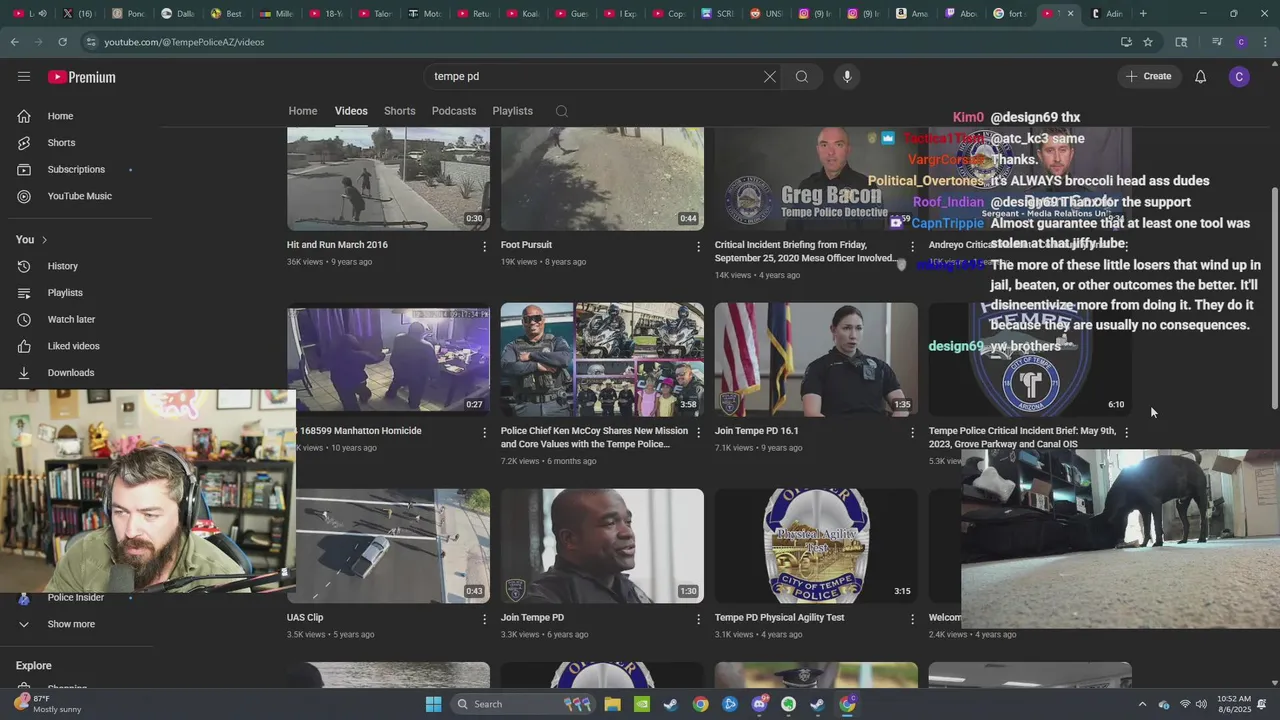Open Tempe PD Physical Agility Test title

[x=779, y=617]
